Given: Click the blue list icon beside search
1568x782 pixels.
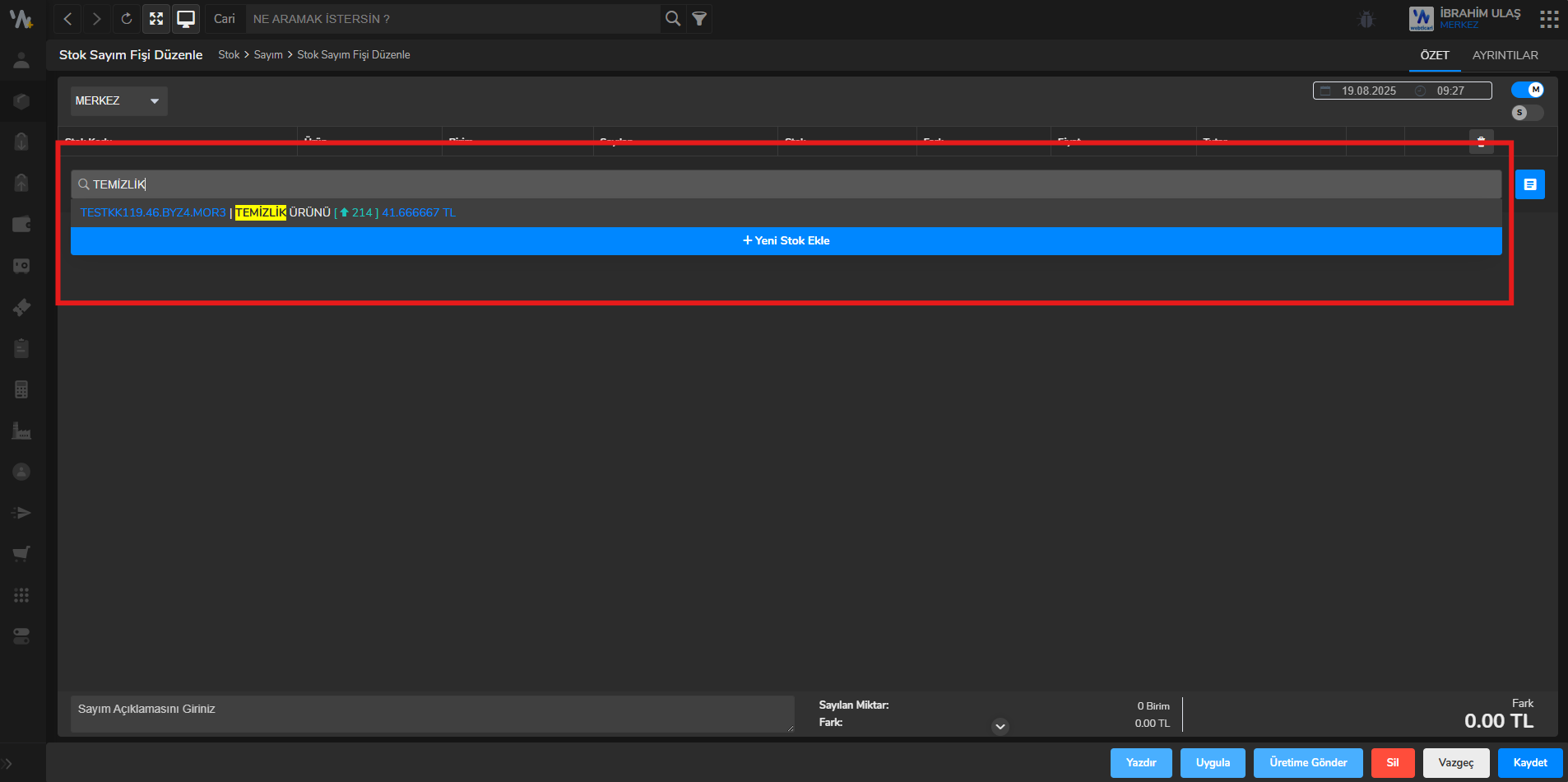Looking at the screenshot, I should 1529,184.
